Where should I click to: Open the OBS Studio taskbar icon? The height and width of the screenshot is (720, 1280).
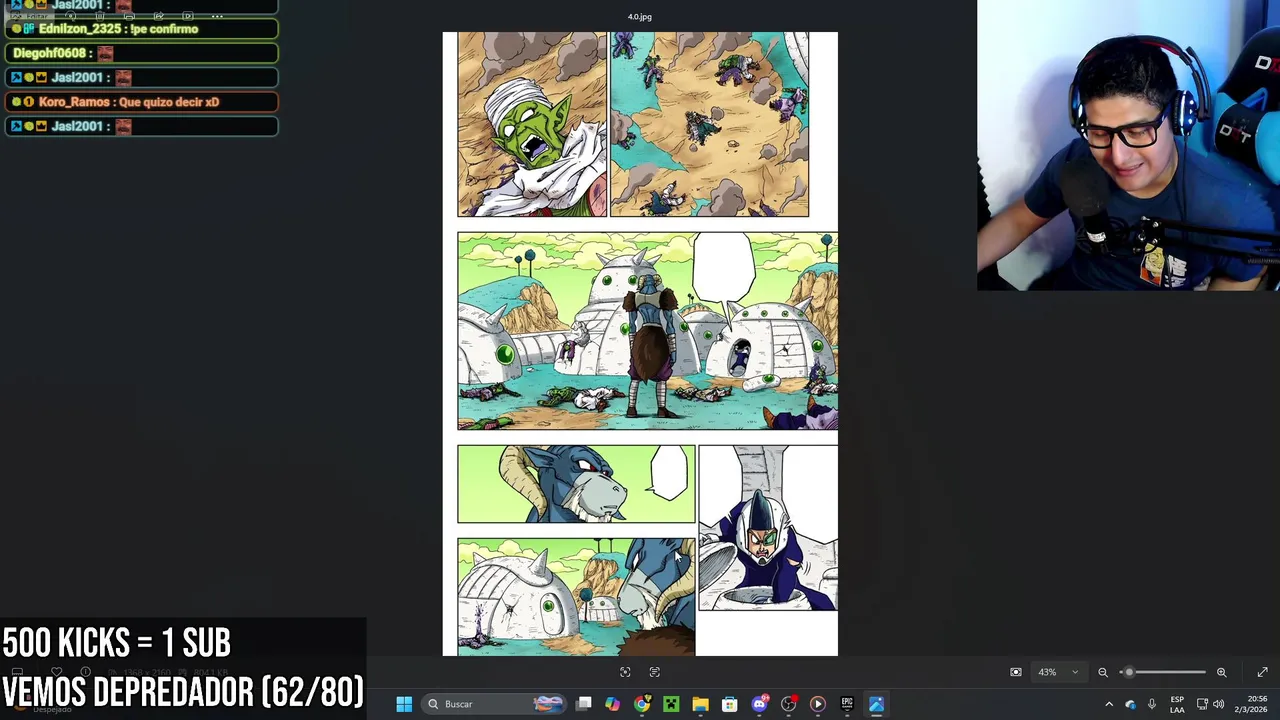coord(788,704)
